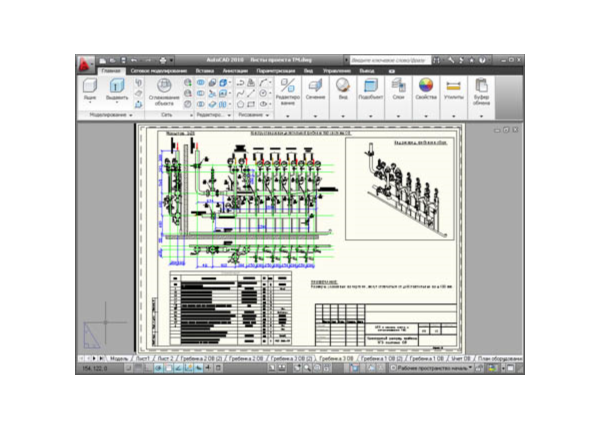Image resolution: width=600 pixels, height=428 pixels.
Task: Click the New file icon in quick access toolbar
Action: pyautogui.click(x=103, y=60)
